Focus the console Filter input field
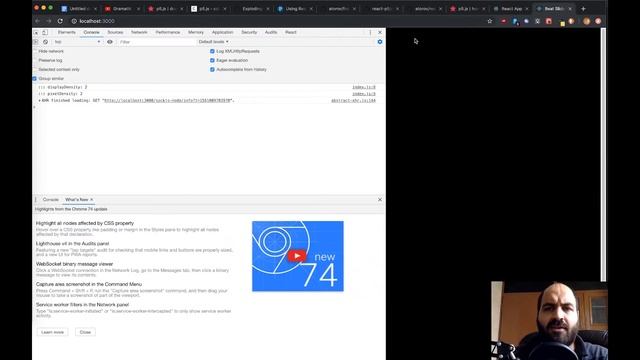Viewport: 640px width, 360px height. [x=157, y=42]
